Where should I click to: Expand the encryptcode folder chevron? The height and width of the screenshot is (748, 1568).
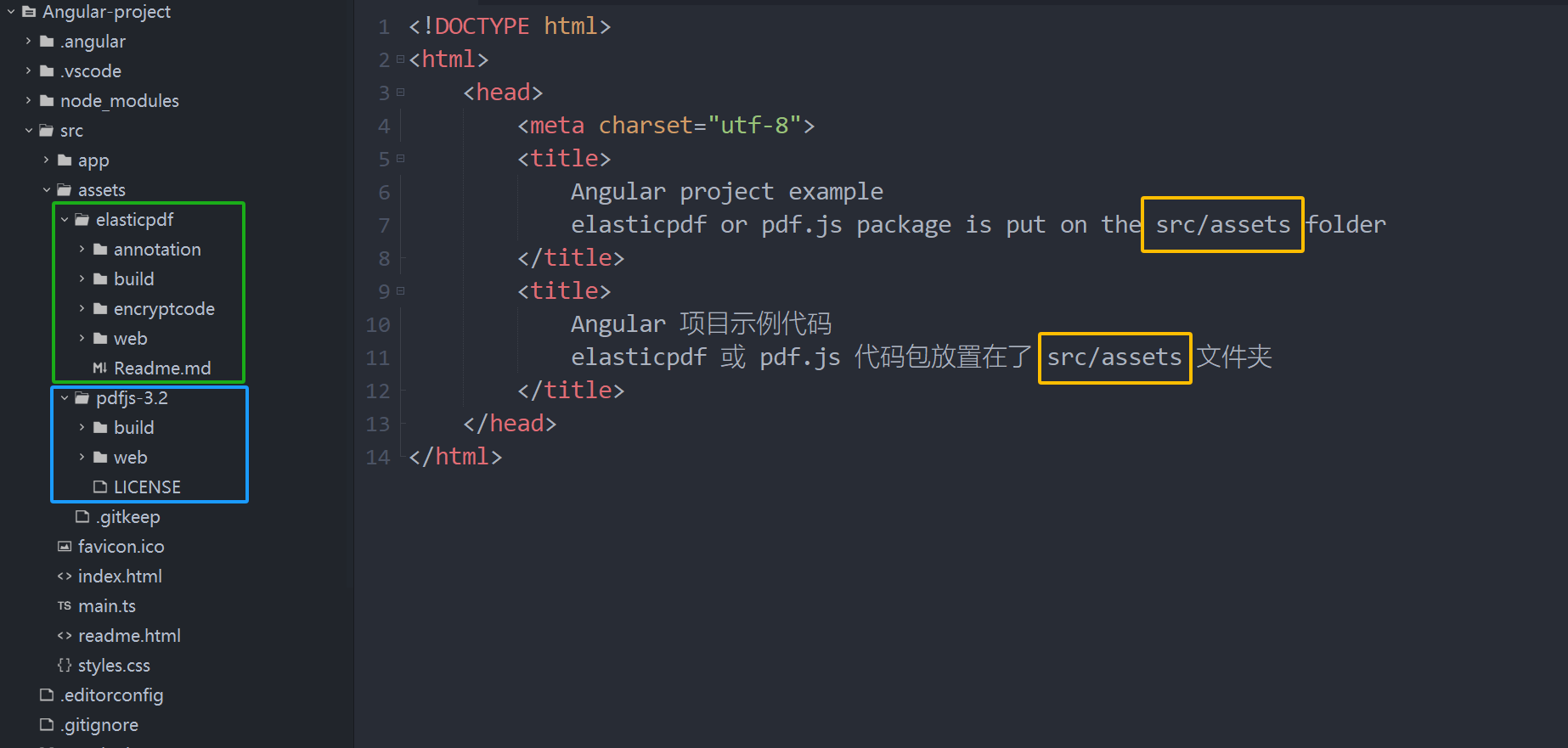(82, 308)
